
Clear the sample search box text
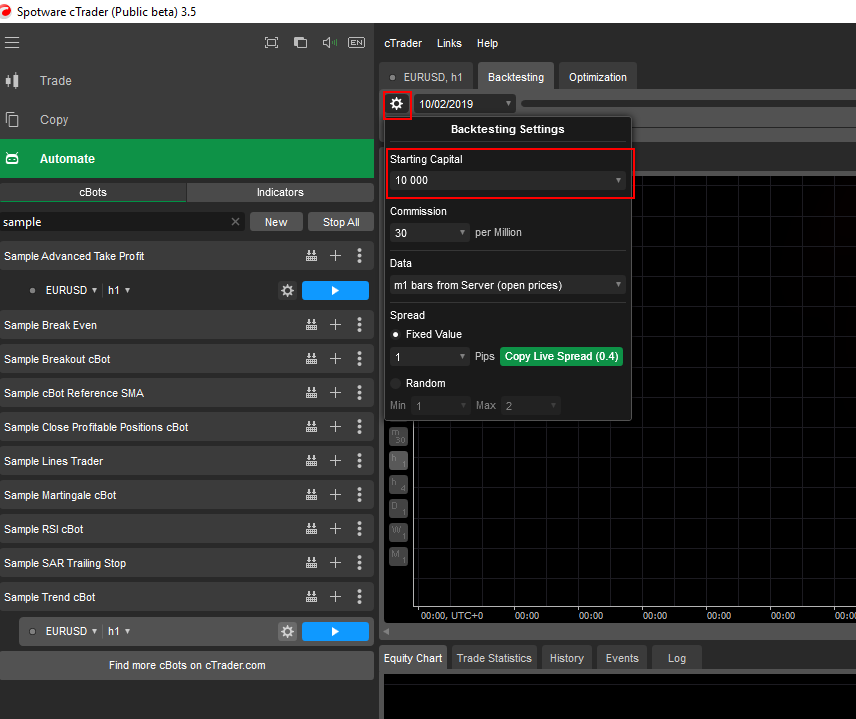pos(235,222)
